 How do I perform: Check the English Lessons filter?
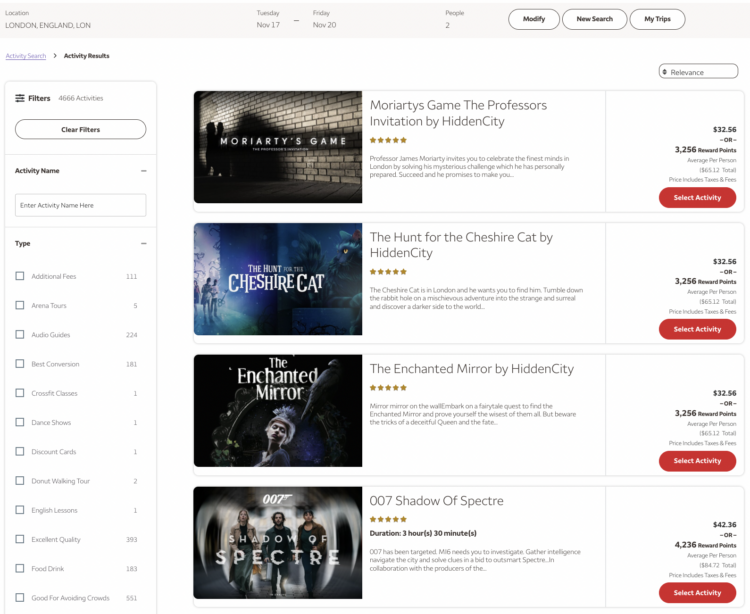(20, 510)
